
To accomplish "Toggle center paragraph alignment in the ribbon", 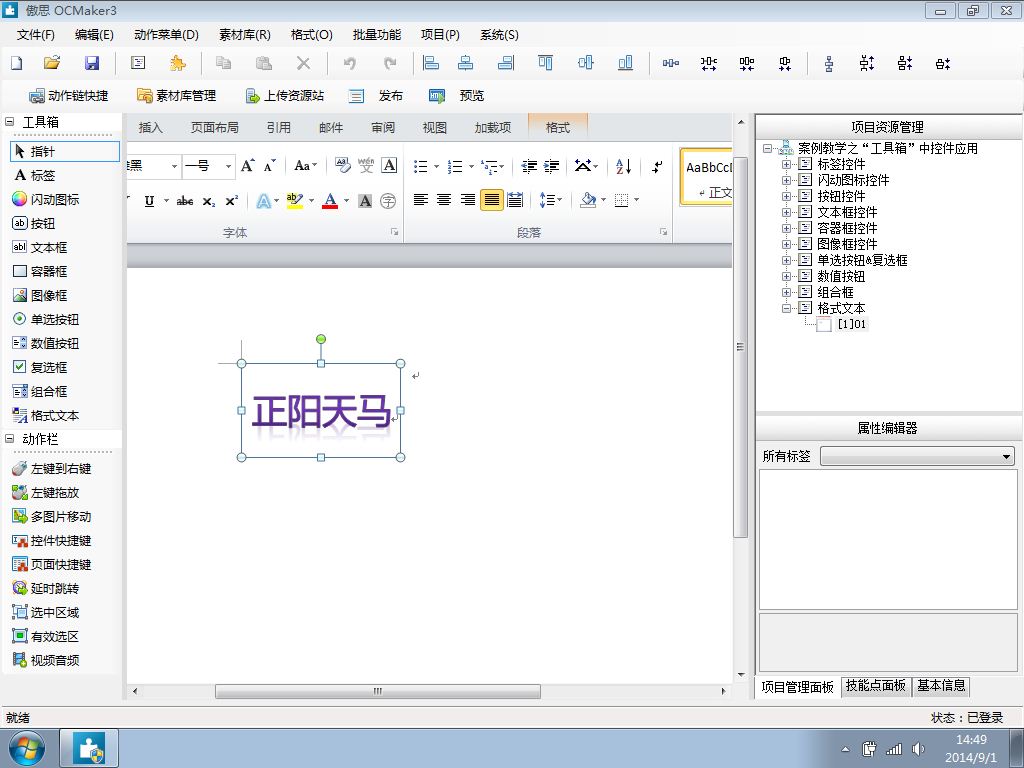I will click(444, 200).
